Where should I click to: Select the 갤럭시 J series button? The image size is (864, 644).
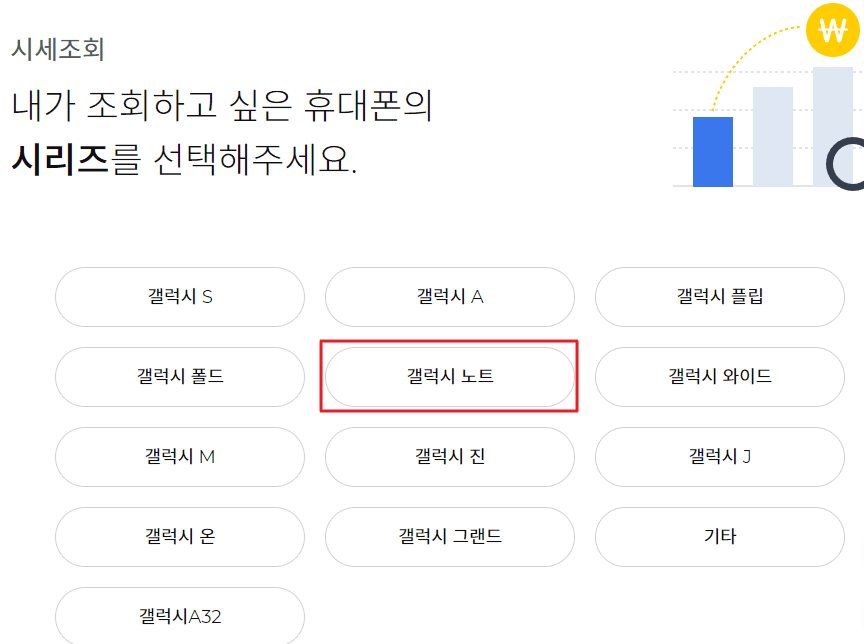[x=719, y=457]
